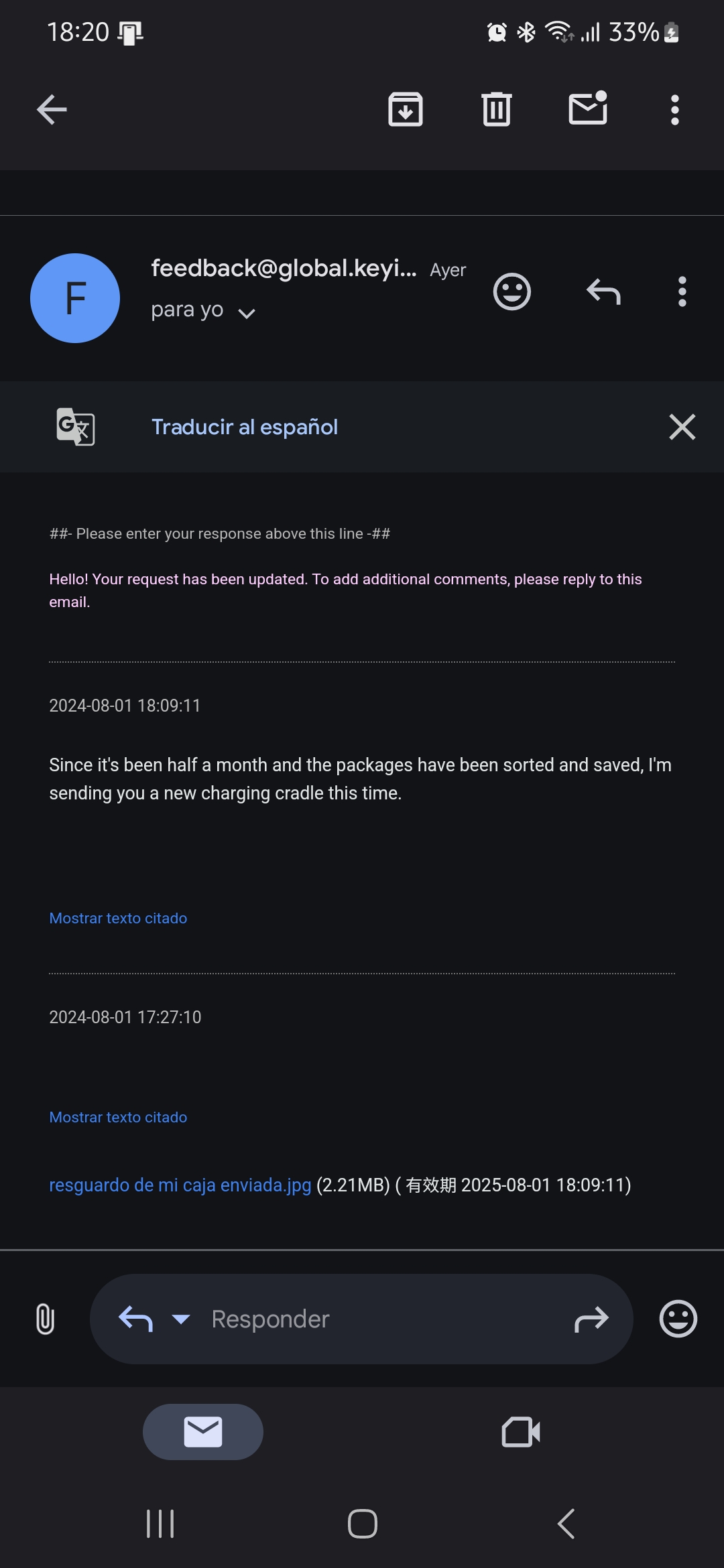Viewport: 724px width, 1568px height.
Task: Open the reply type dropdown arrow
Action: pos(180,1318)
